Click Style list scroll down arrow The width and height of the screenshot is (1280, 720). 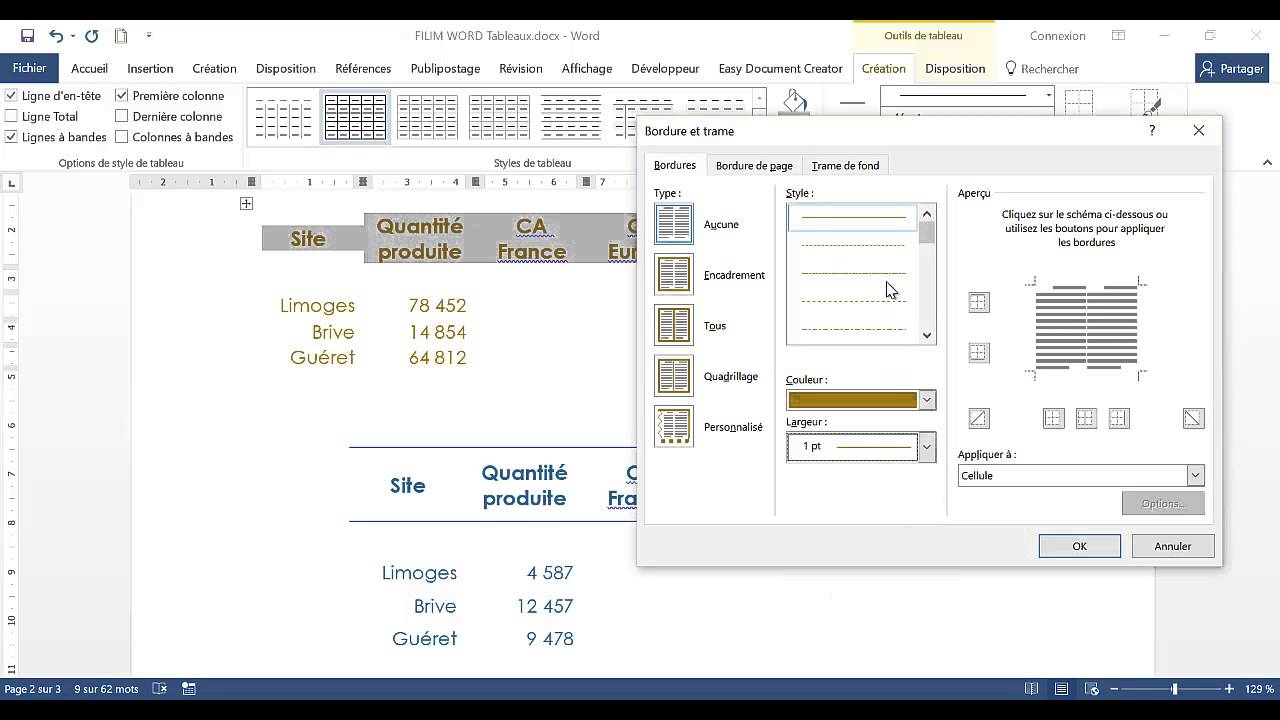point(927,336)
